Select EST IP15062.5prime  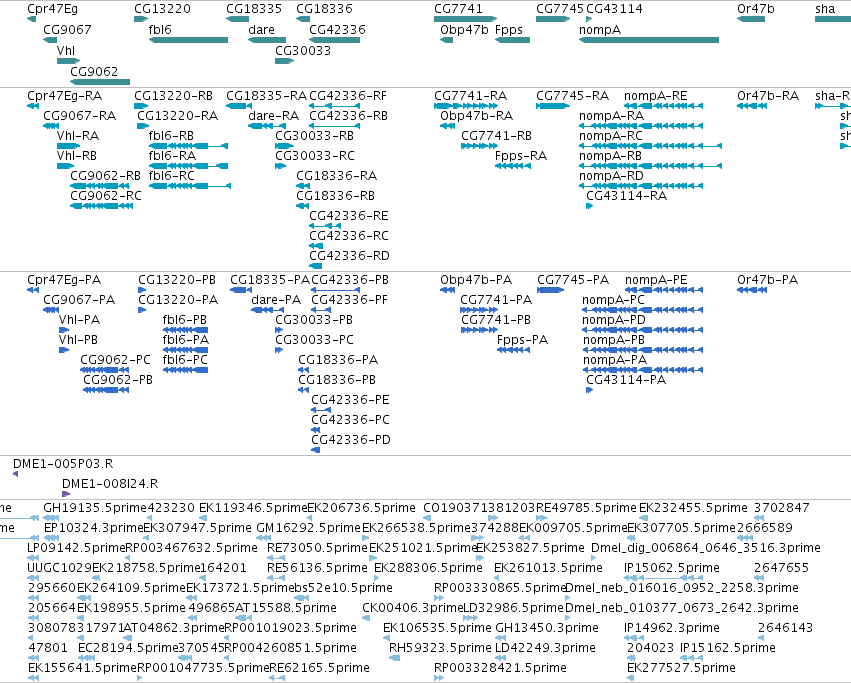(672, 568)
